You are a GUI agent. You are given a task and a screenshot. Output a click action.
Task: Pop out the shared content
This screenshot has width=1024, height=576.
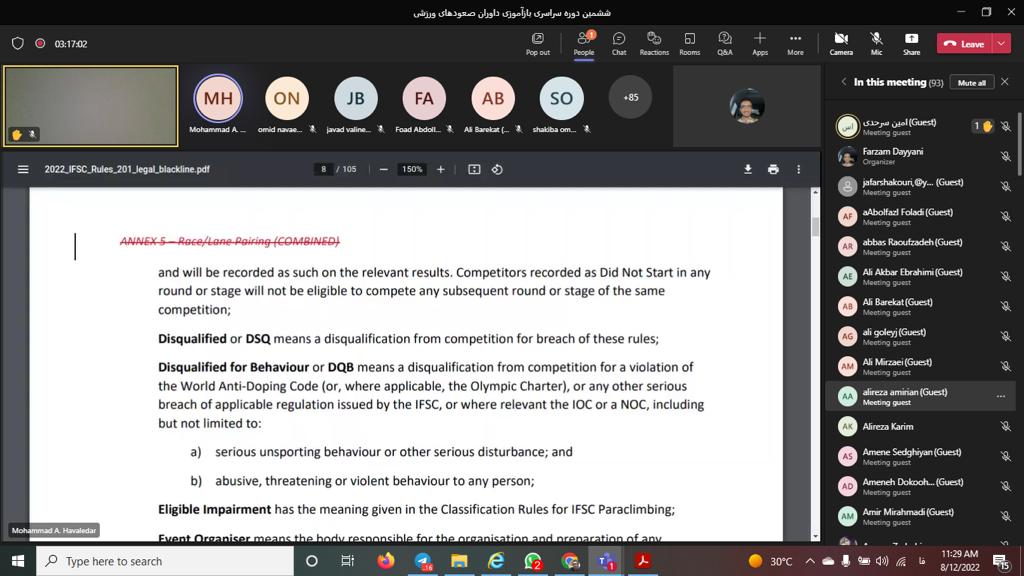[x=538, y=43]
